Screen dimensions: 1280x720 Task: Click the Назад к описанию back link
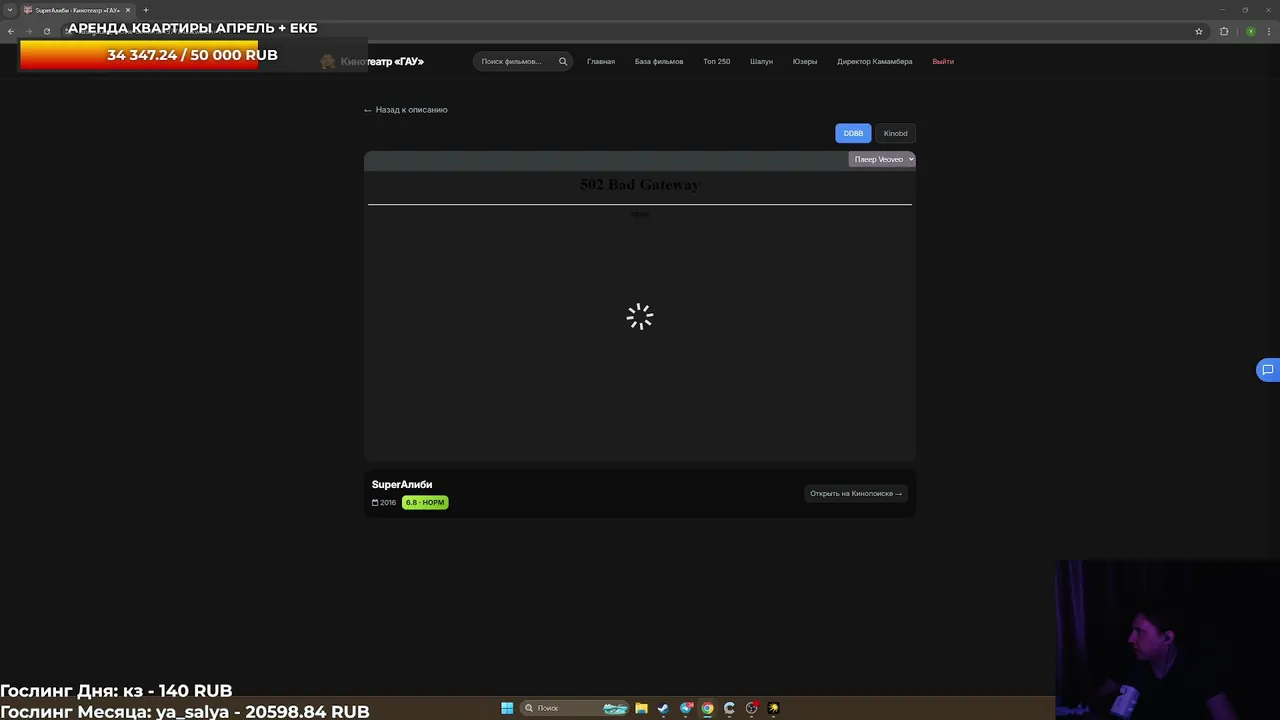tap(406, 110)
